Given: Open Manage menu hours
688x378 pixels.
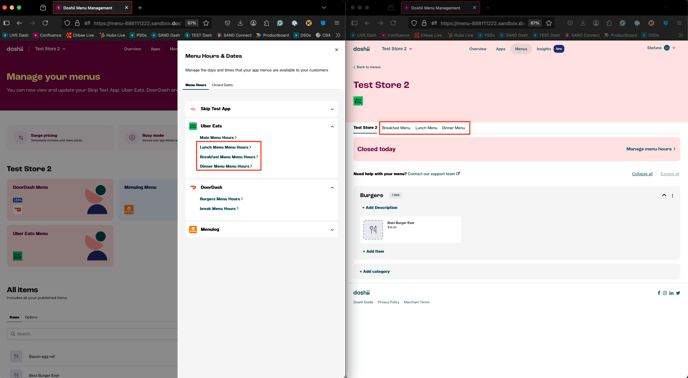Looking at the screenshot, I should point(651,149).
